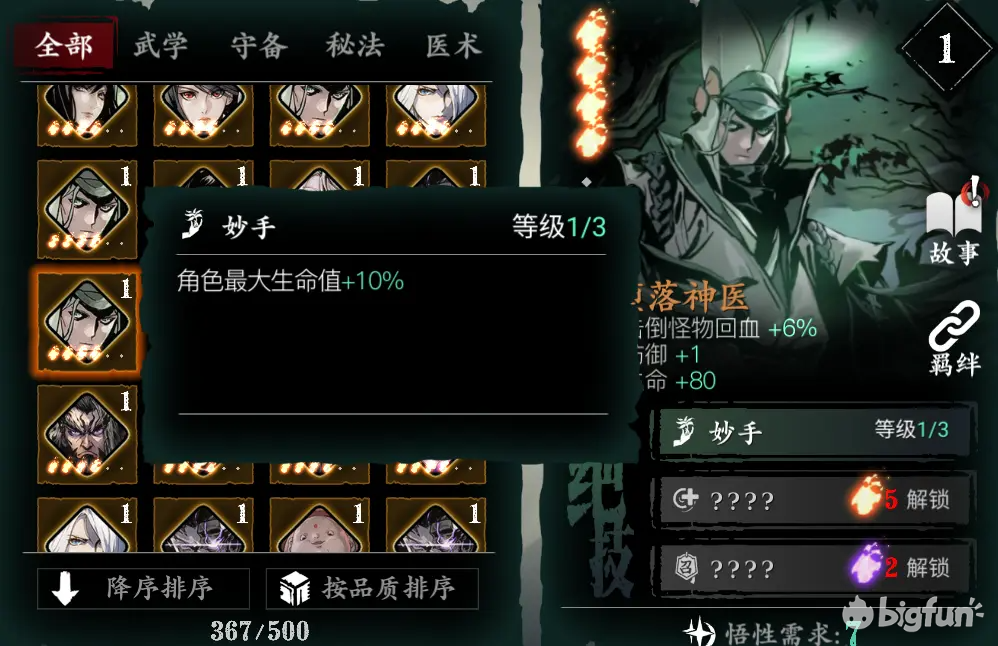Select the highlighted green-hat healer card
Image resolution: width=998 pixels, height=646 pixels.
pos(87,321)
